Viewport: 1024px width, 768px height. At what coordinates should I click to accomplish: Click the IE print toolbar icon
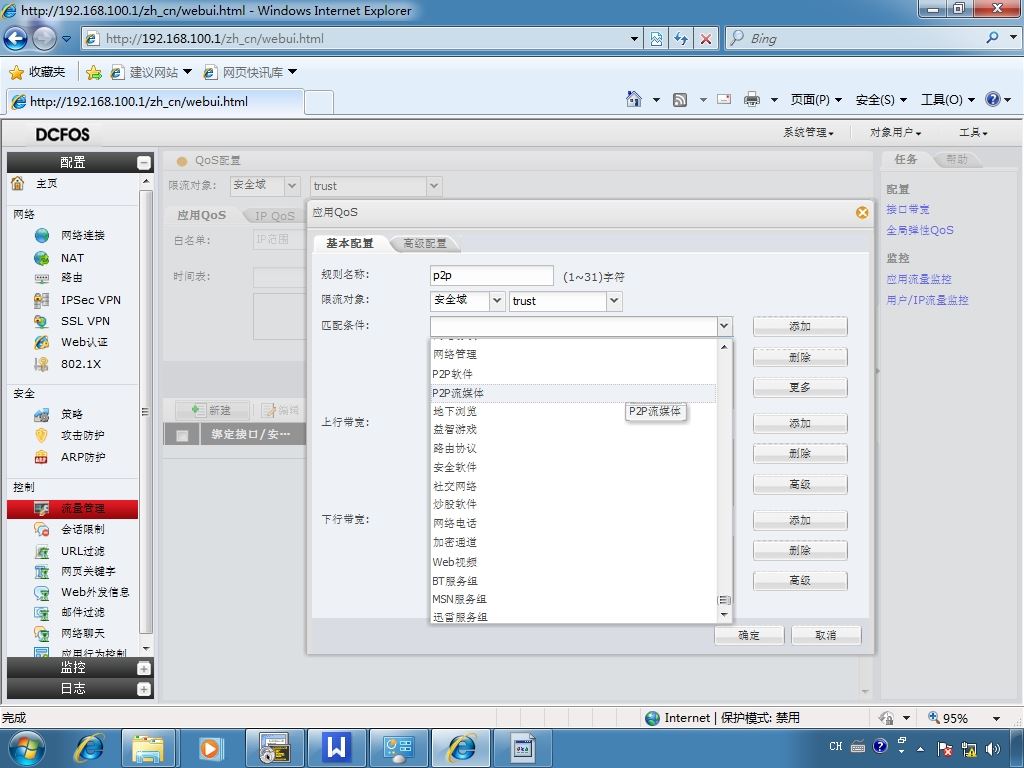(752, 99)
